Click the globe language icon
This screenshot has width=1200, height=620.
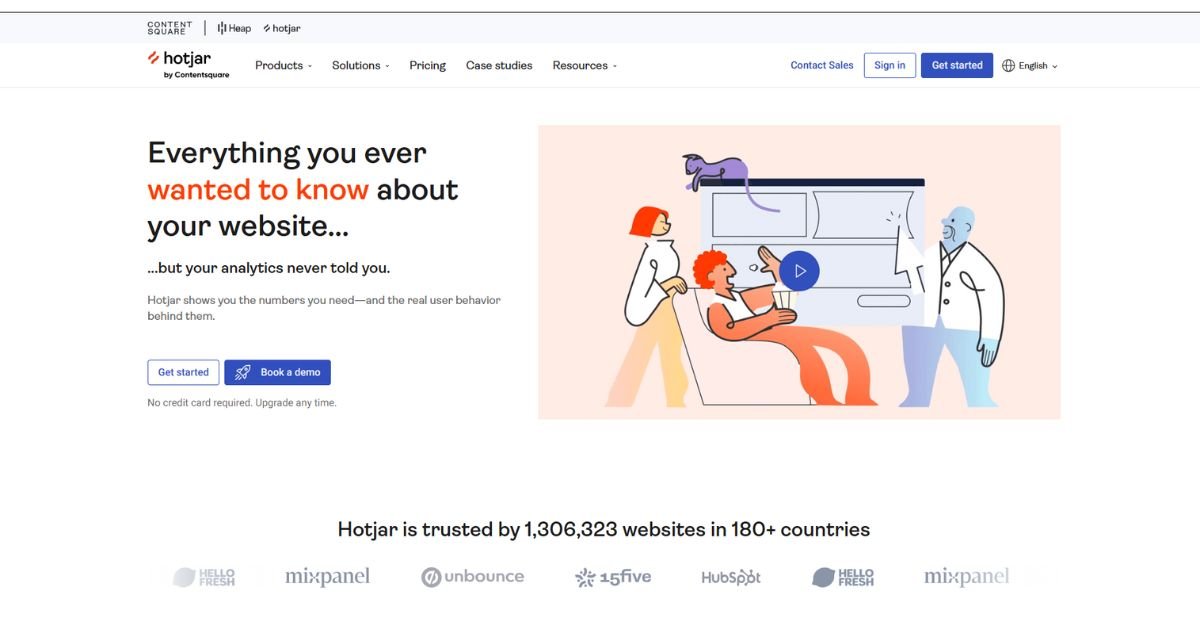[1008, 65]
